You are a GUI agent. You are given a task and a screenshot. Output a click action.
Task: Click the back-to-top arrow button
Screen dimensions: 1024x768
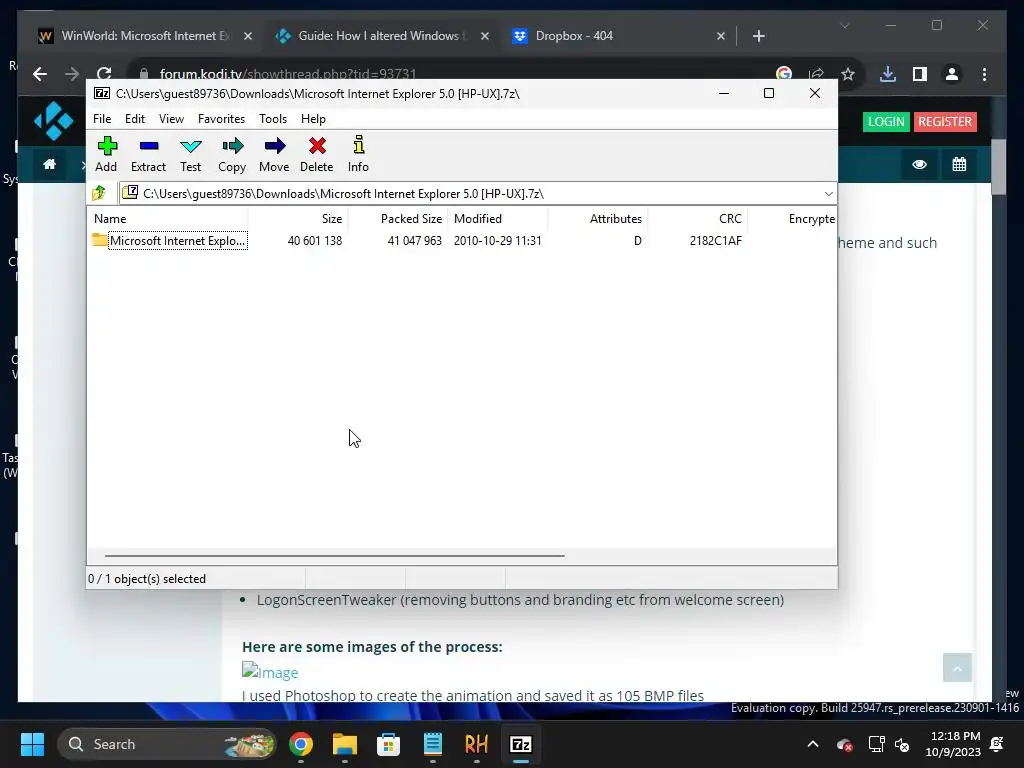tap(957, 667)
